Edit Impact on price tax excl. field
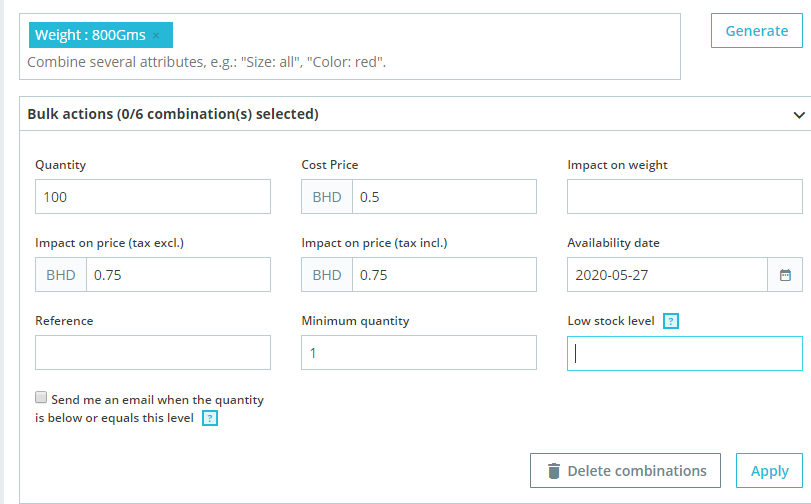 pos(177,275)
